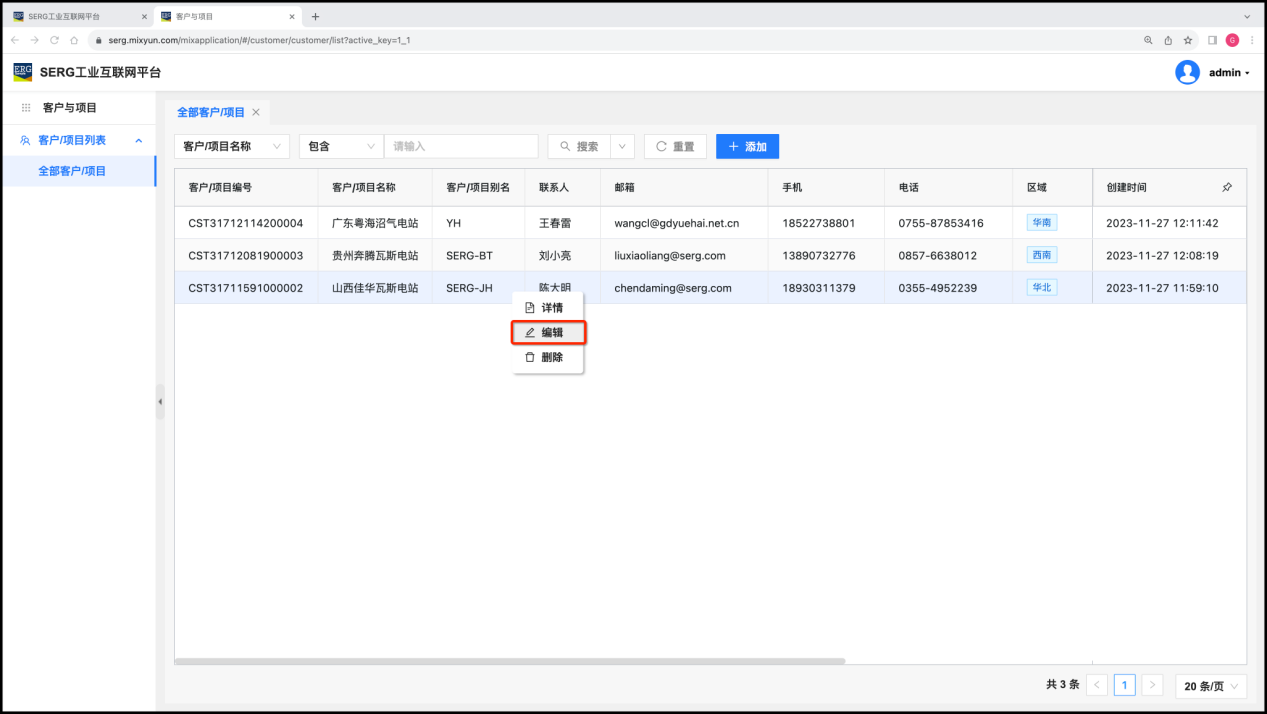Click the admin user avatar icon
This screenshot has width=1267, height=714.
pos(1187,72)
